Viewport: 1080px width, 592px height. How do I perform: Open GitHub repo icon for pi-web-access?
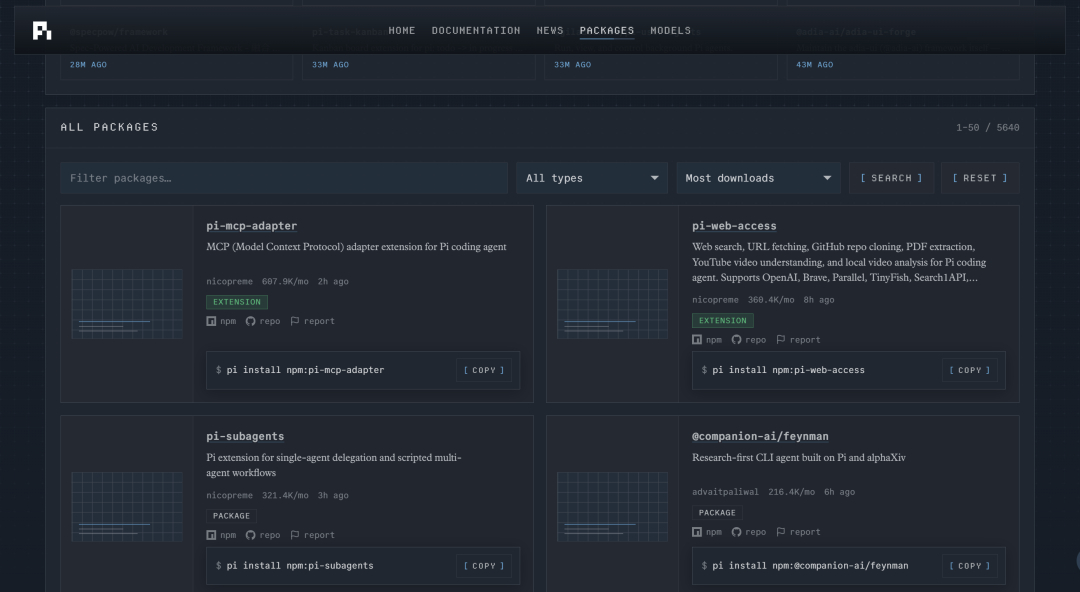click(749, 340)
